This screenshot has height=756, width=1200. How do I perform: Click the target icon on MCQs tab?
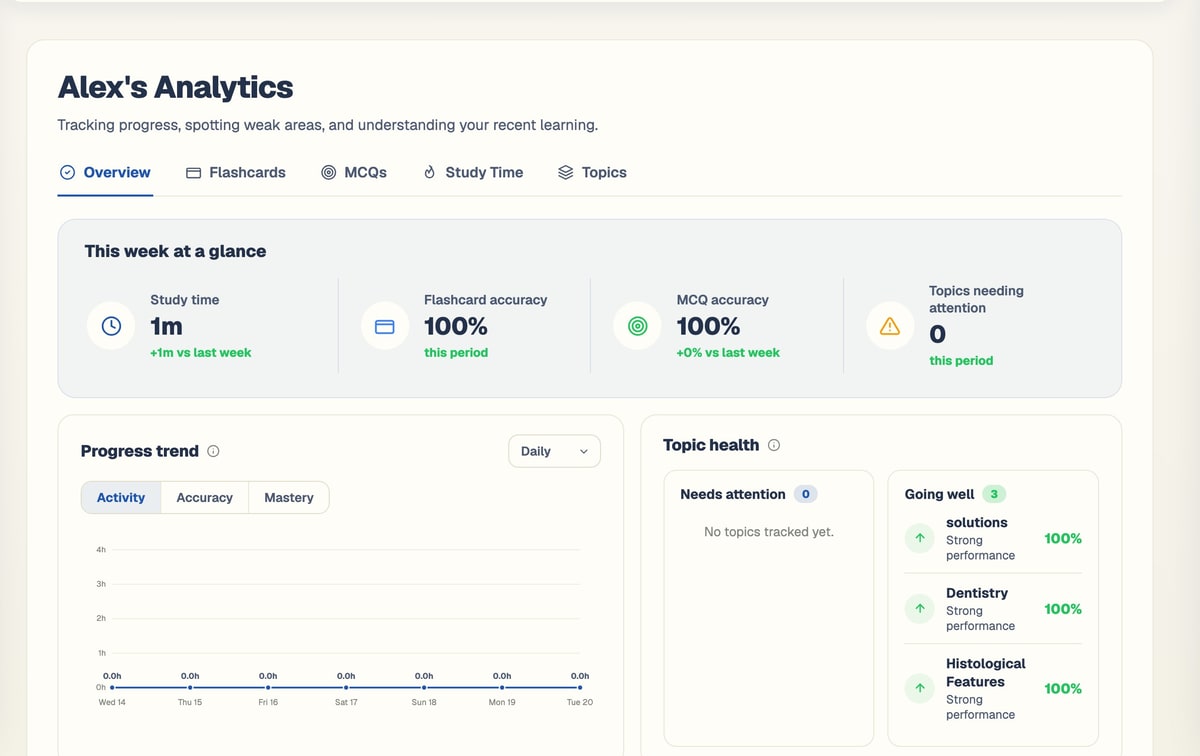(x=328, y=172)
